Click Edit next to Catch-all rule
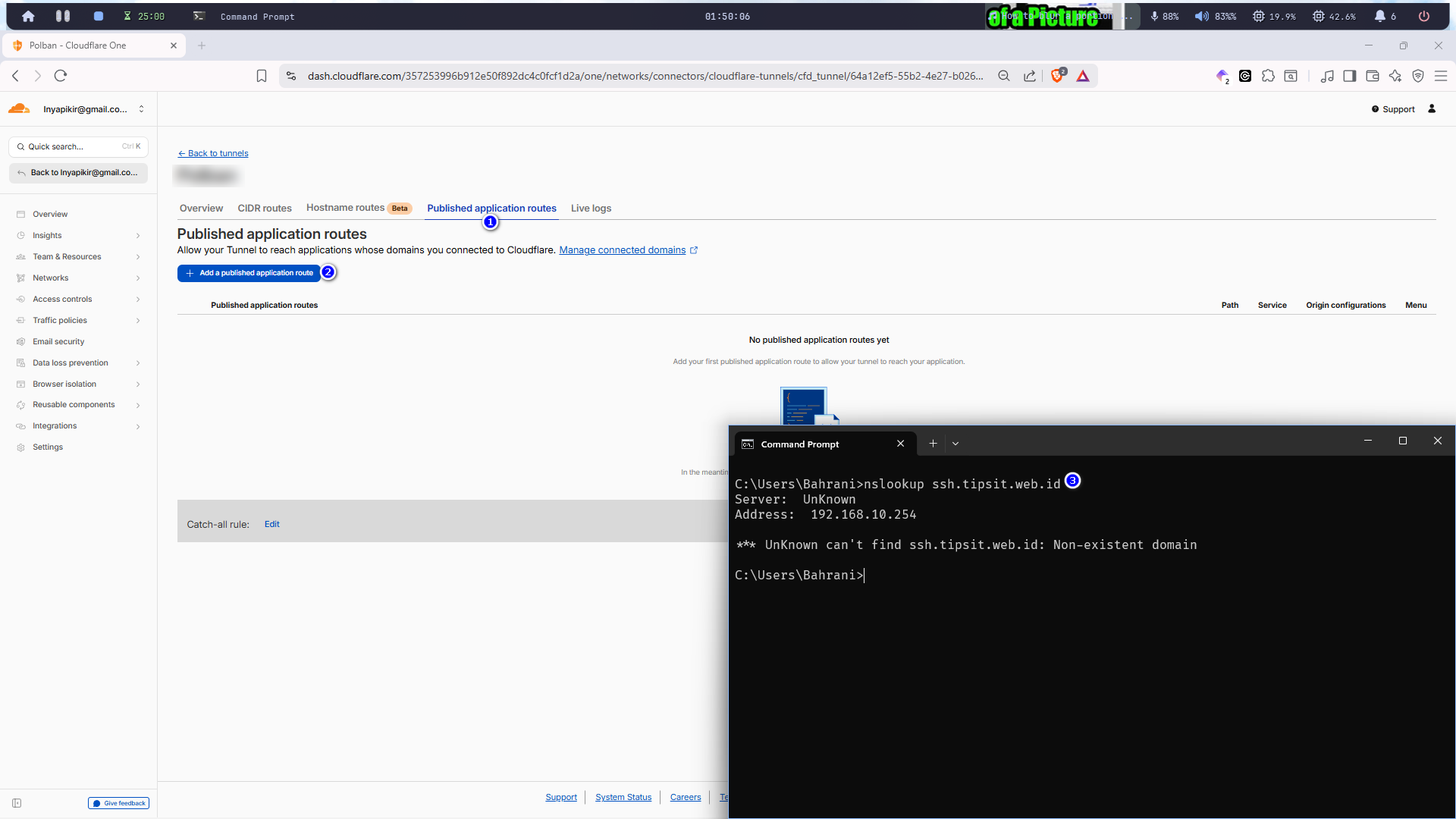Screen dimensions: 1456x819 (x=271, y=524)
